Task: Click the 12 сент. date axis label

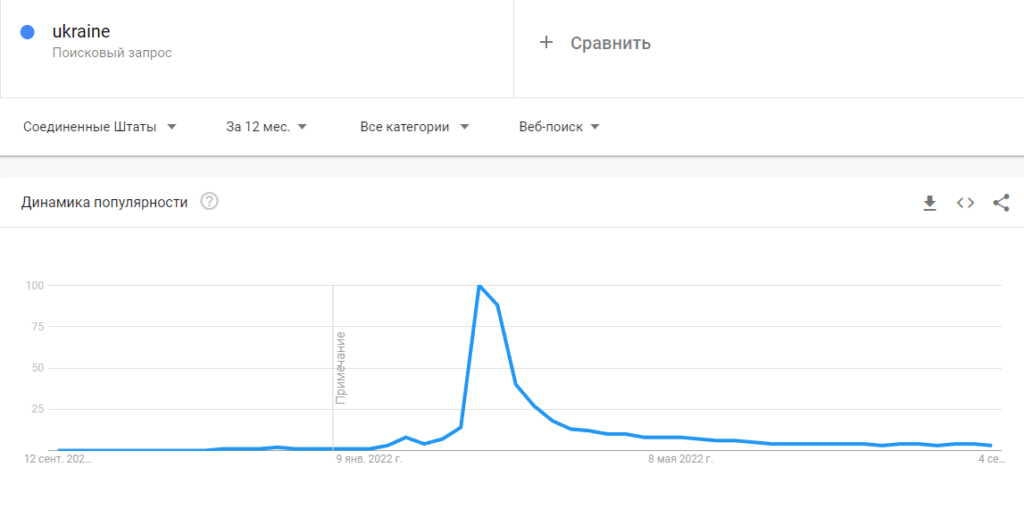Action: point(58,459)
